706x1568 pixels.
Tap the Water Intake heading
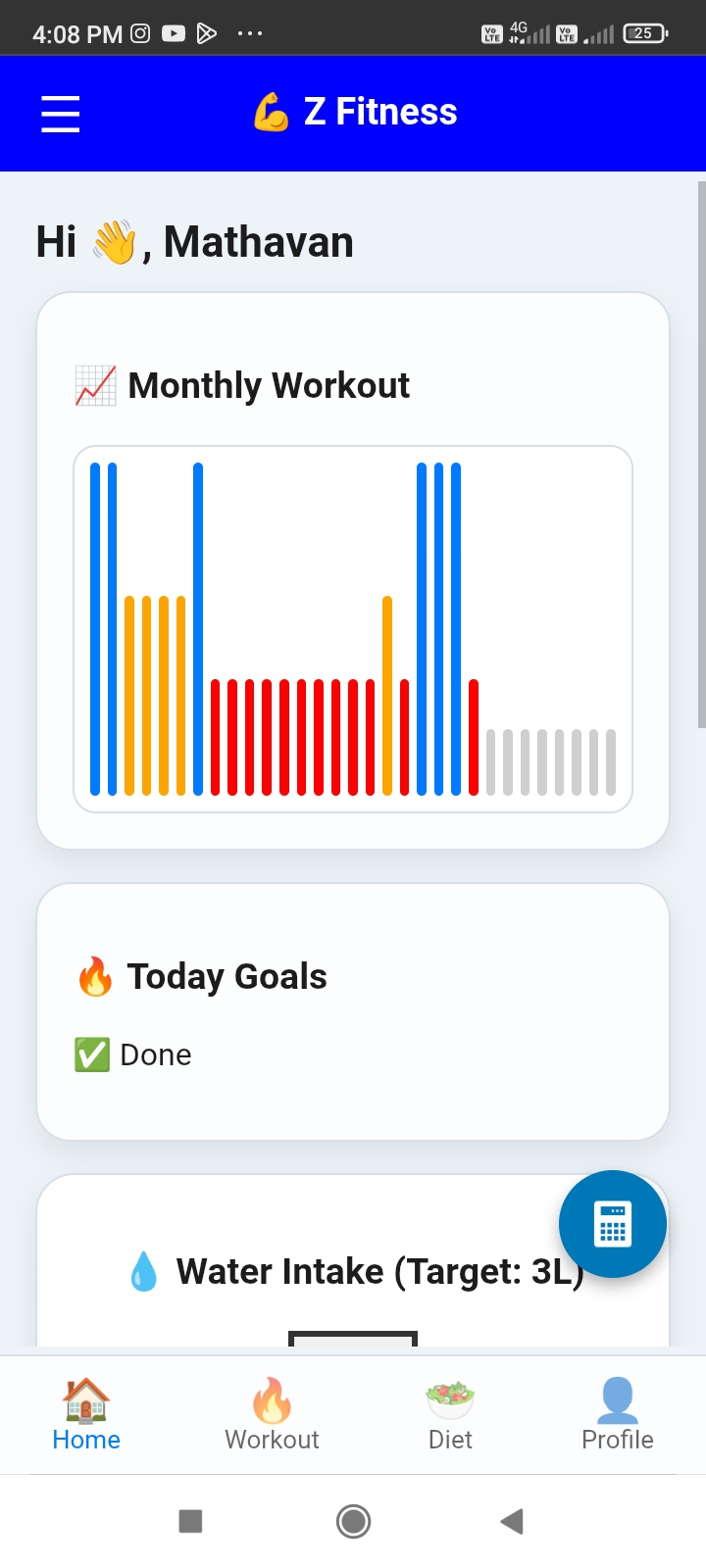[379, 1272]
